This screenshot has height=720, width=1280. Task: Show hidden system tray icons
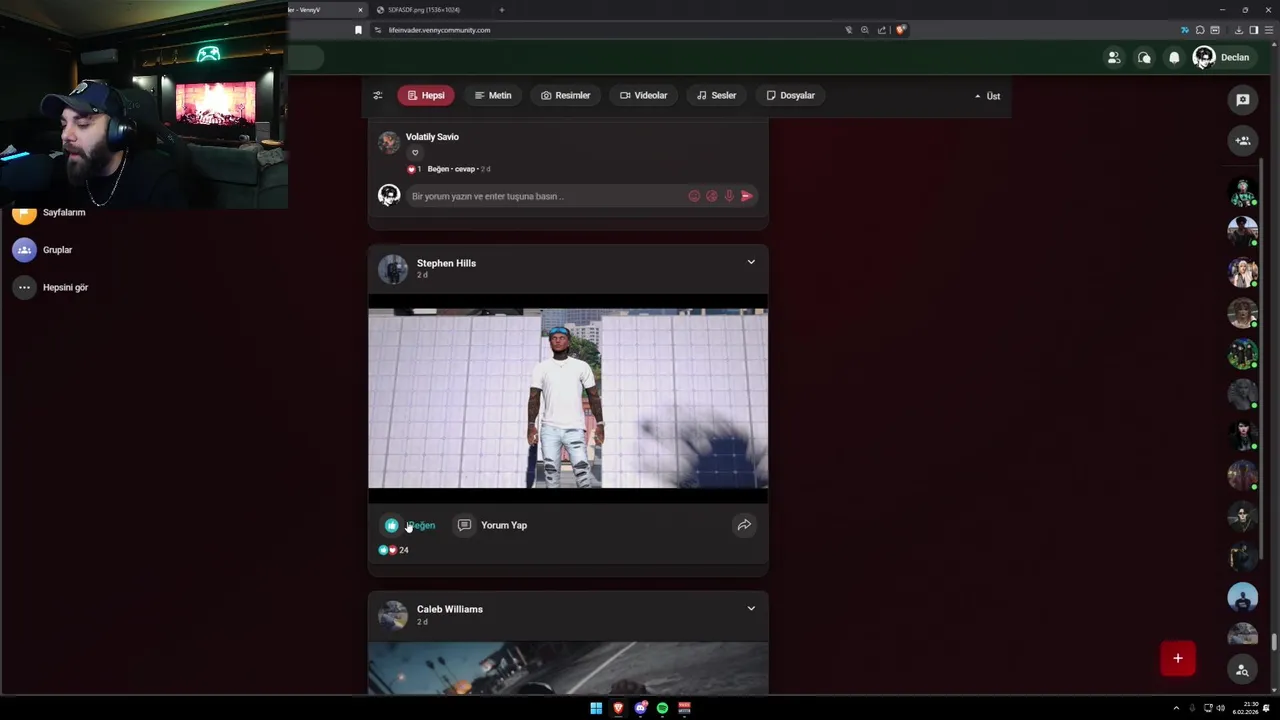pyautogui.click(x=1176, y=708)
